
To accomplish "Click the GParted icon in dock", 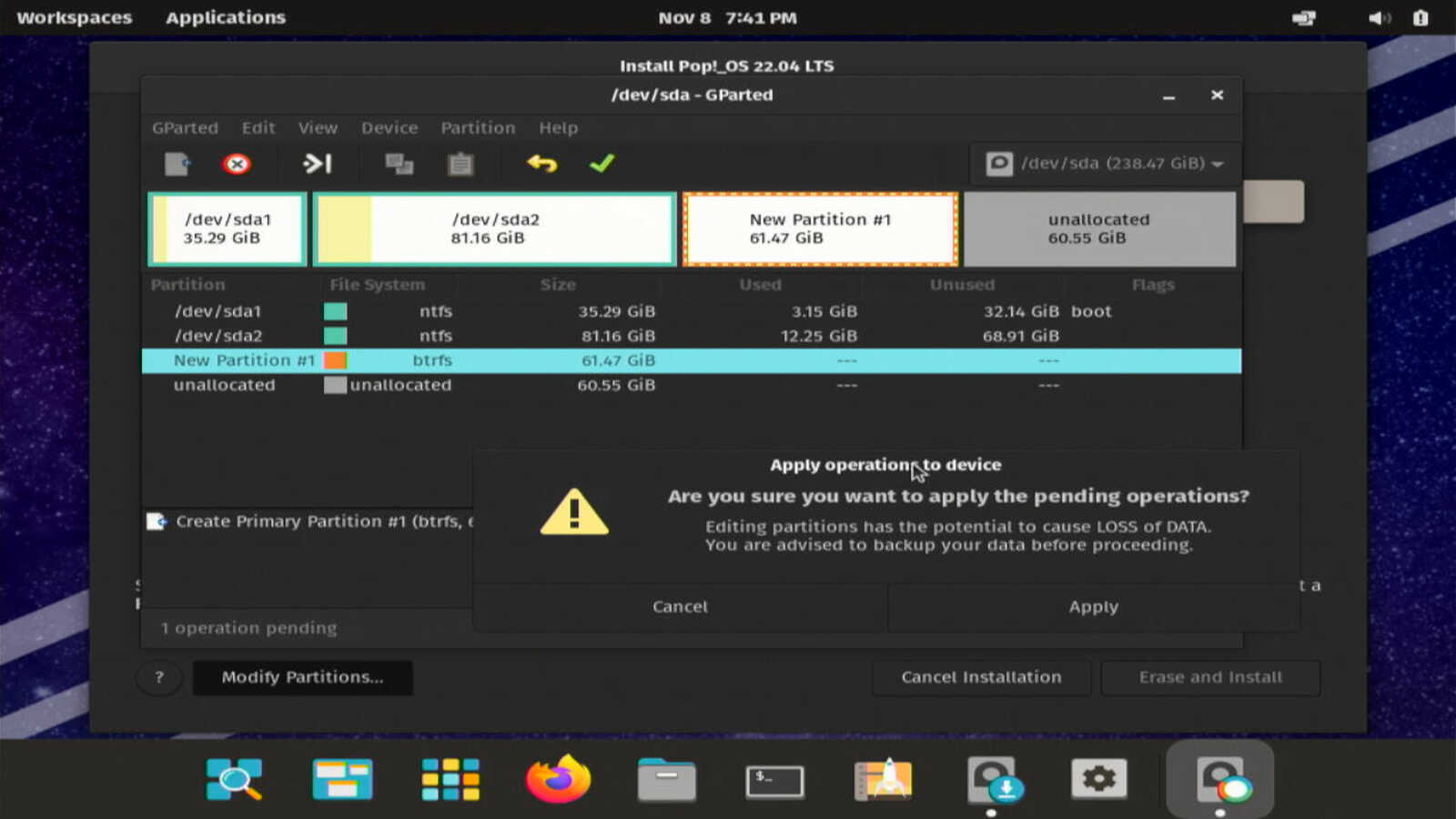I will (1221, 779).
